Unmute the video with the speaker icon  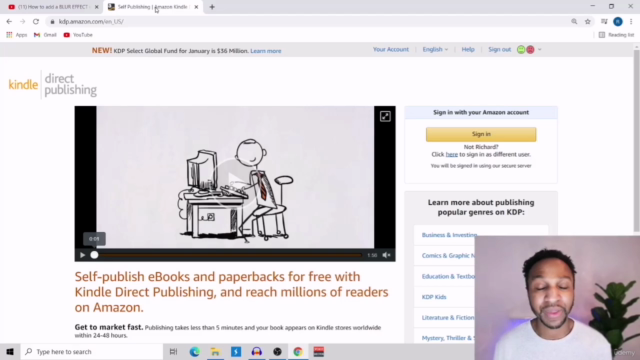tap(386, 255)
